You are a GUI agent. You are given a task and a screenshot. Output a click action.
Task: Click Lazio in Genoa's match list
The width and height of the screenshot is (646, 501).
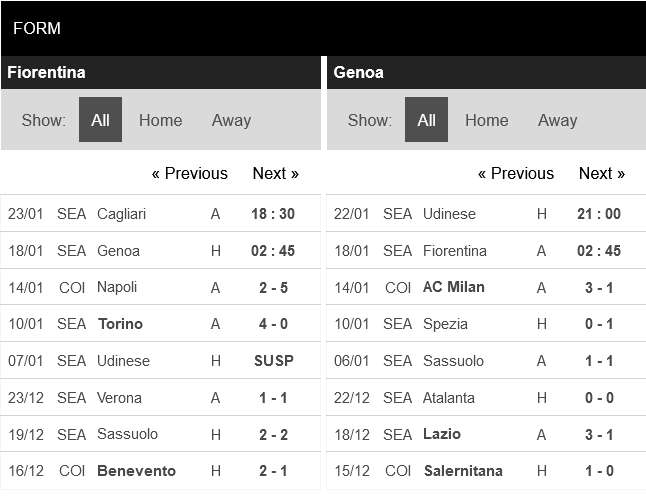[x=441, y=434]
